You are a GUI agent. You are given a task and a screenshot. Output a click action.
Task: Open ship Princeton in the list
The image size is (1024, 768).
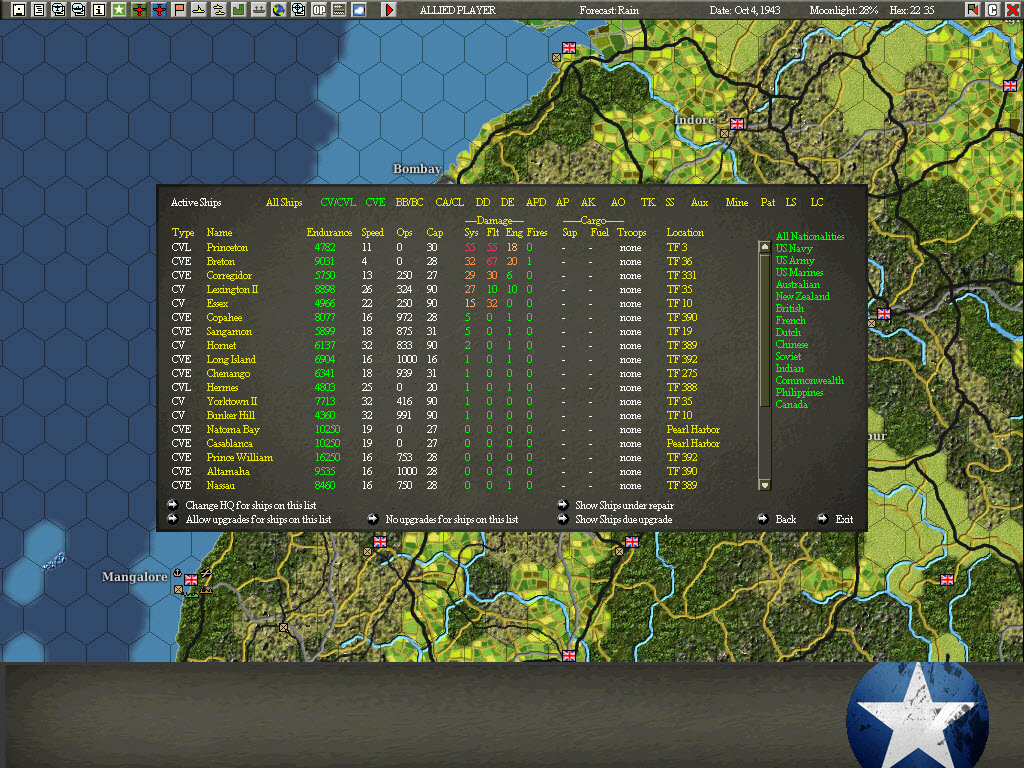[x=227, y=248]
